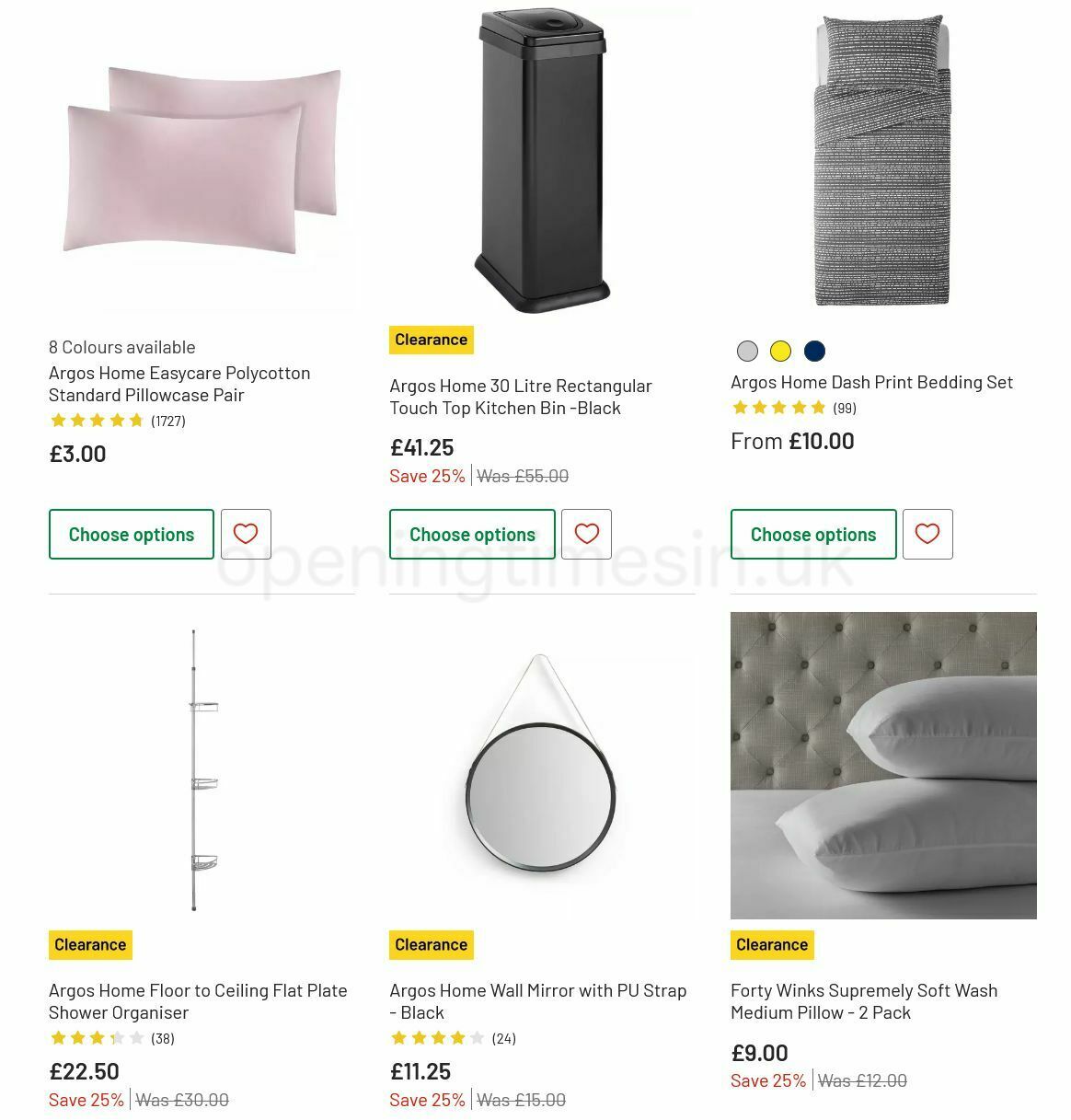Click the star rating for the pillowcase pair

[x=97, y=420]
